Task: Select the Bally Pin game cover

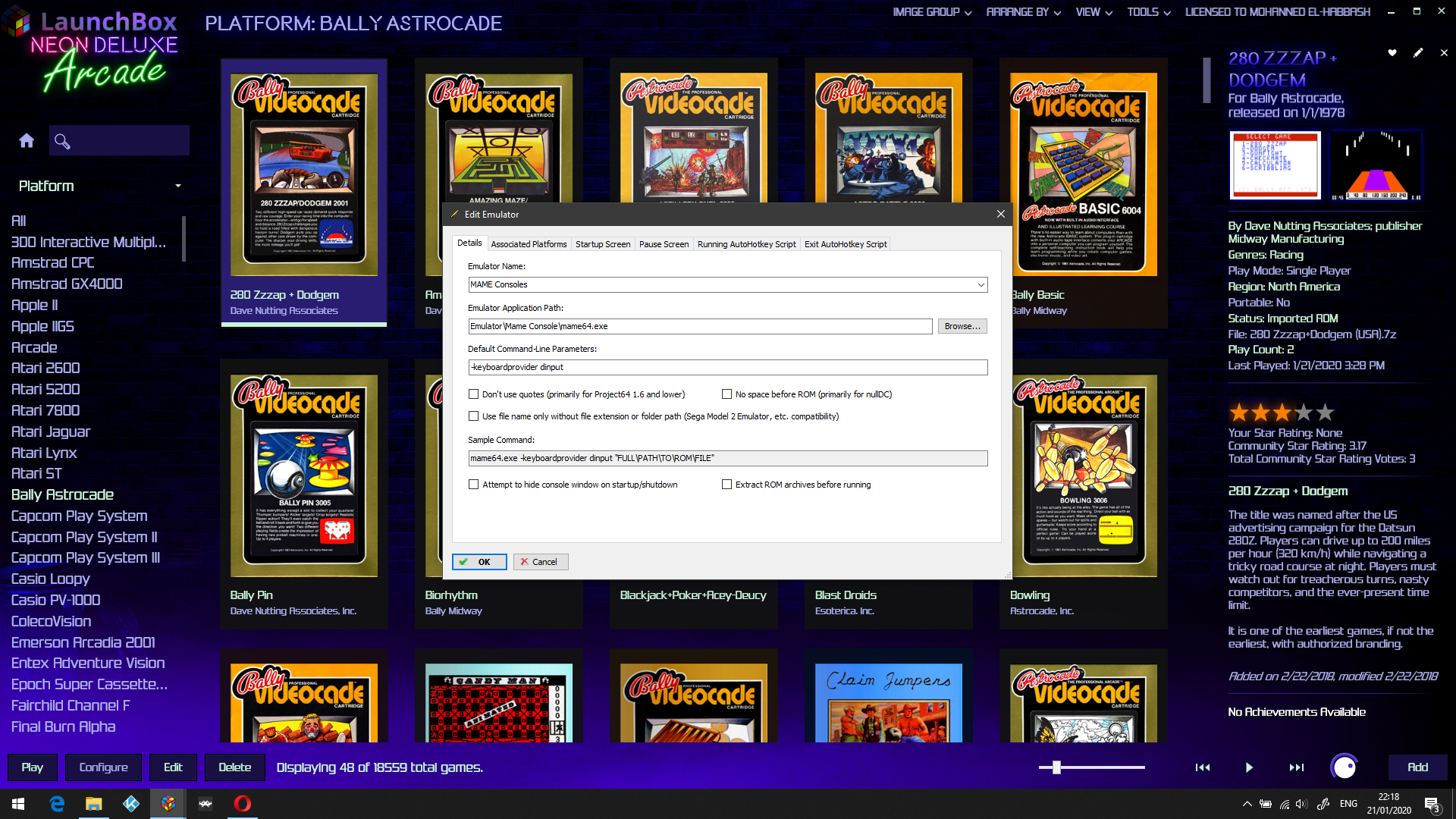Action: 304,475
